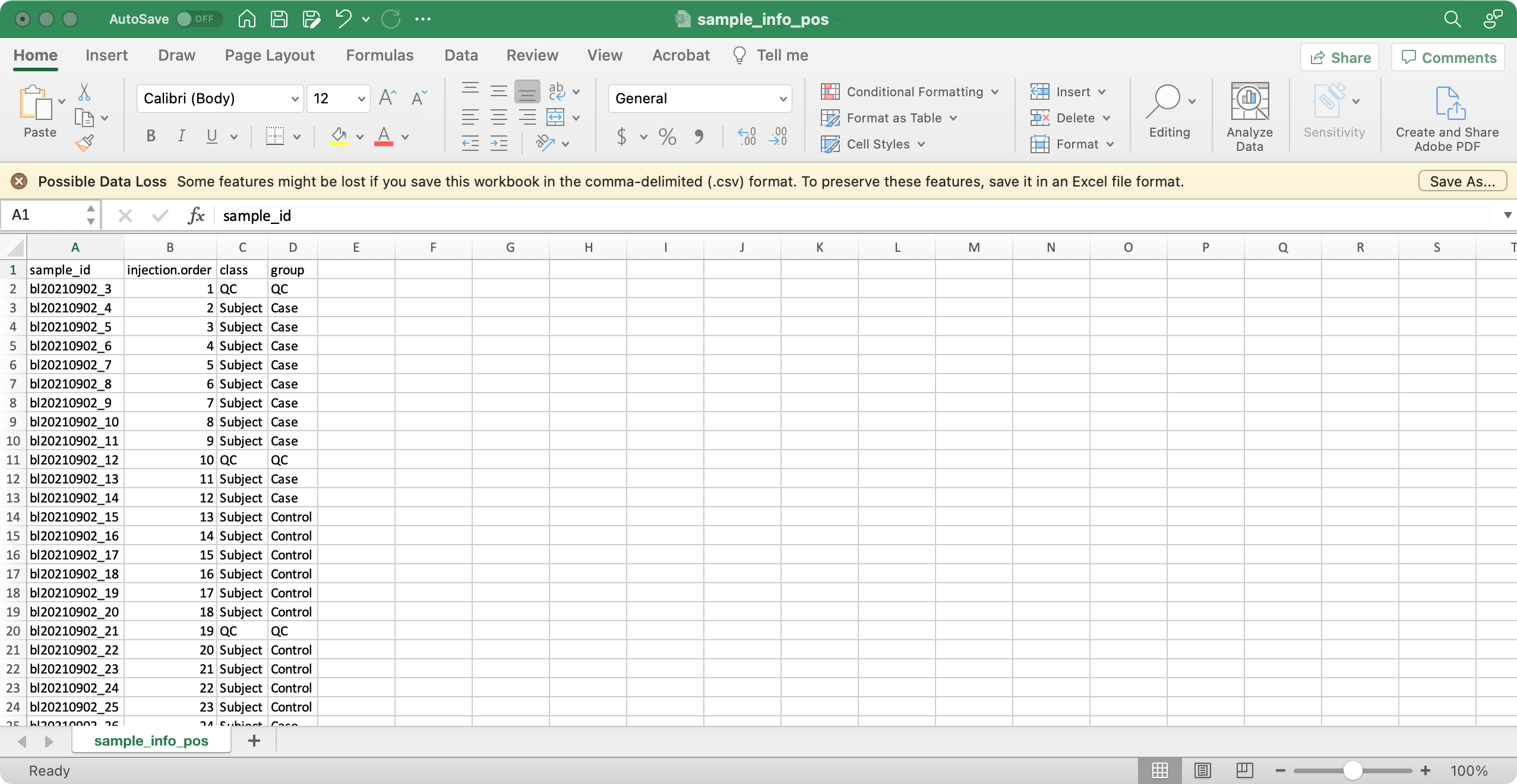Expand the Fill Color dropdown arrow
The height and width of the screenshot is (784, 1517).
(x=361, y=137)
